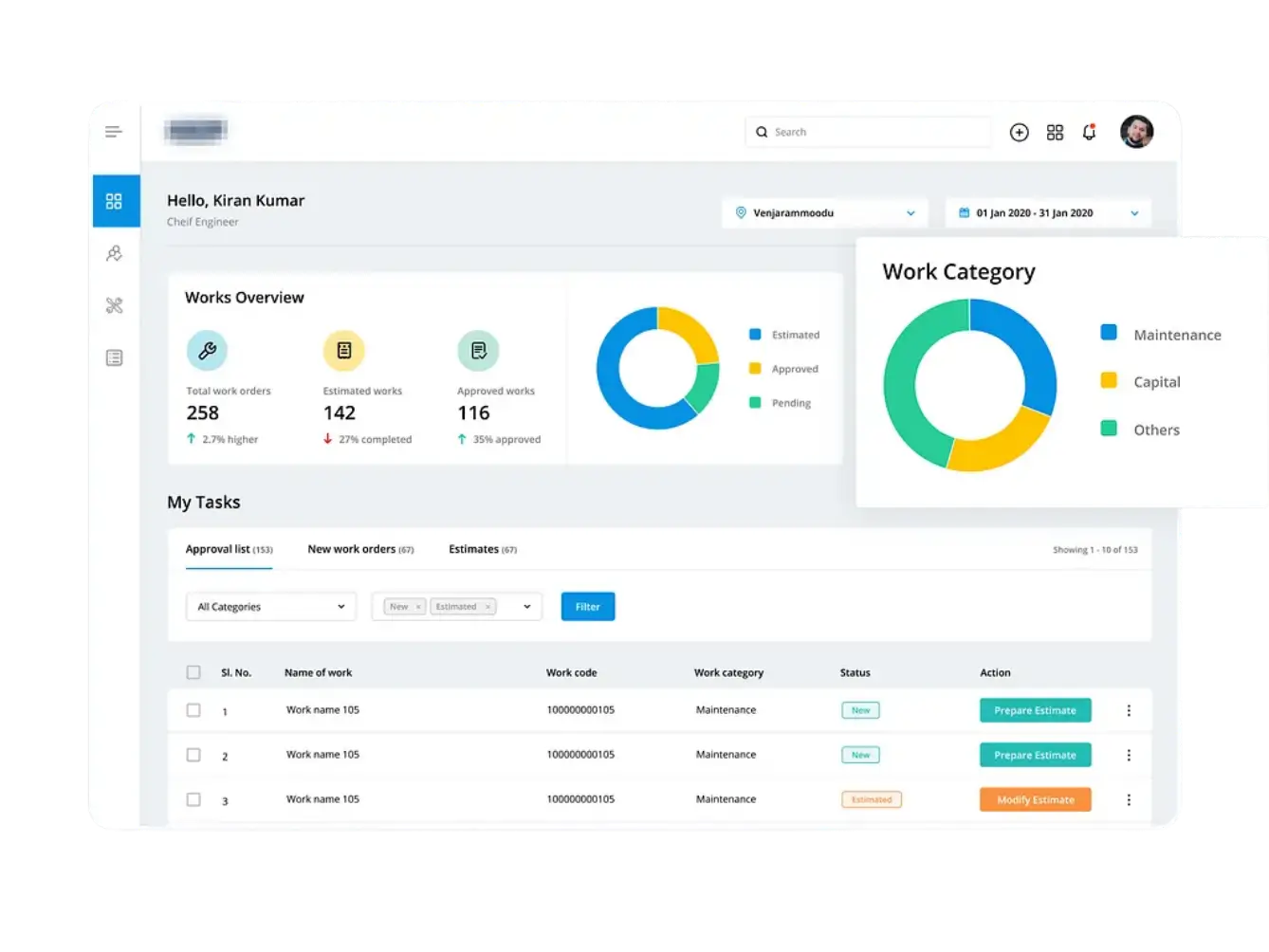Click the New status badge in row 2
The image size is (1269, 952).
point(860,755)
